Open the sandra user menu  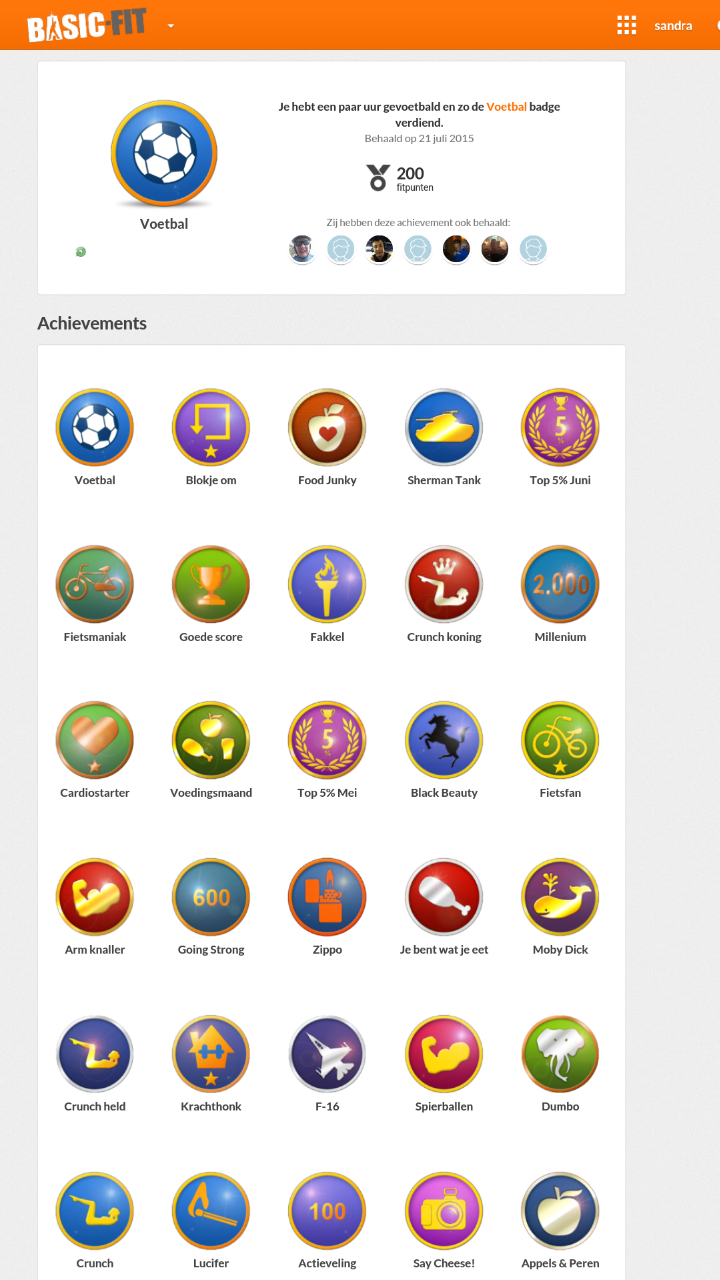pos(673,25)
